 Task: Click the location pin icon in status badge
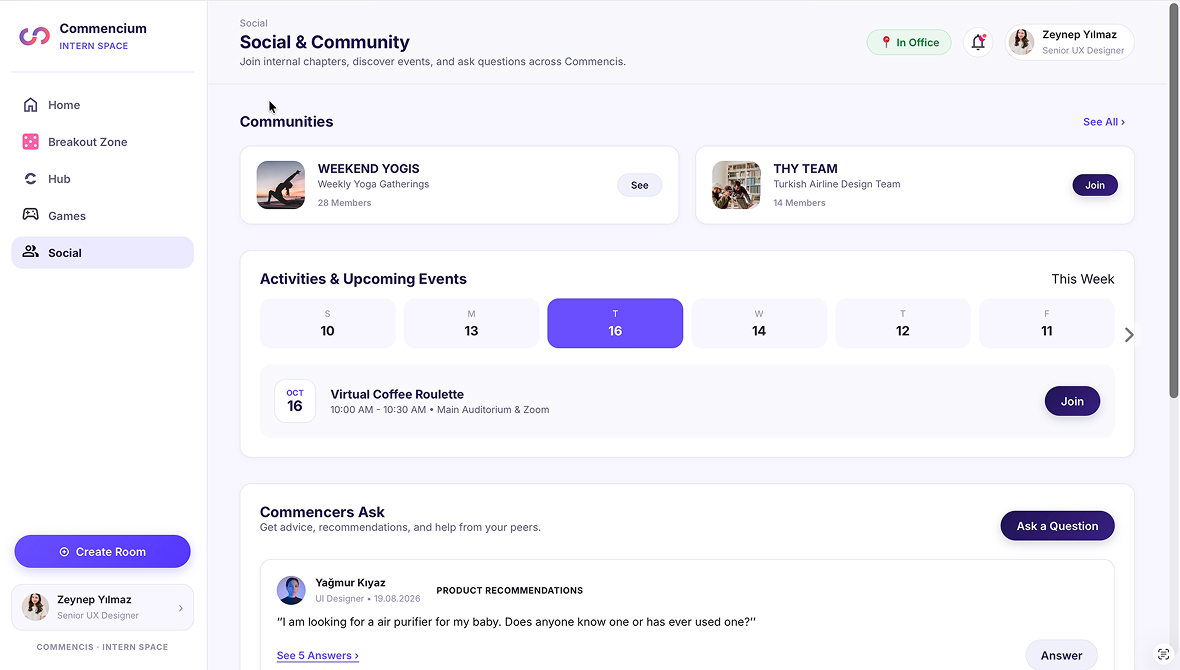tap(886, 42)
